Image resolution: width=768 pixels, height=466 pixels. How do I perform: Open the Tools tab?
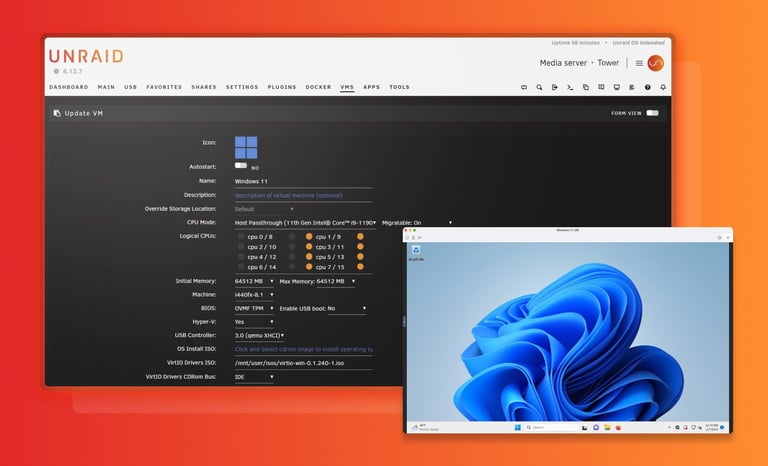coord(399,87)
